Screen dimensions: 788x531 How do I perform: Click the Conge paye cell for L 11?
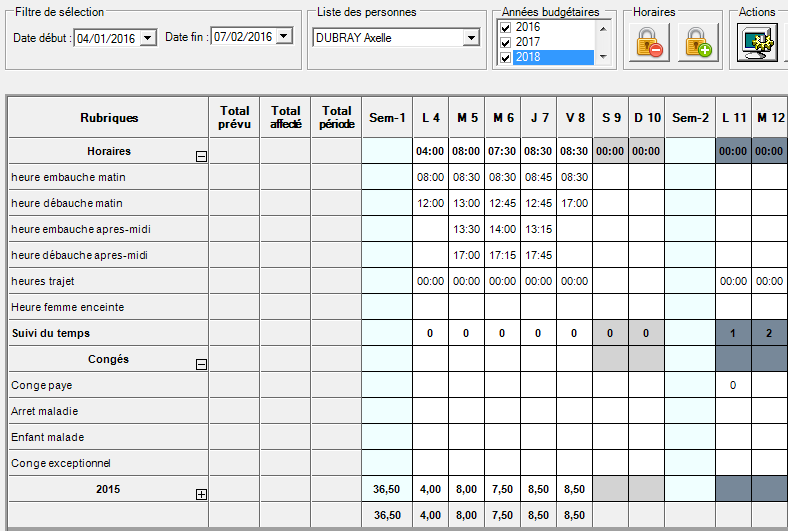pos(733,385)
